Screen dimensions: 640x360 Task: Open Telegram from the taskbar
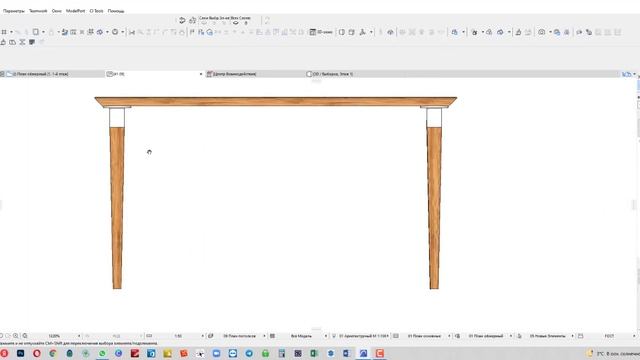(x=249, y=353)
